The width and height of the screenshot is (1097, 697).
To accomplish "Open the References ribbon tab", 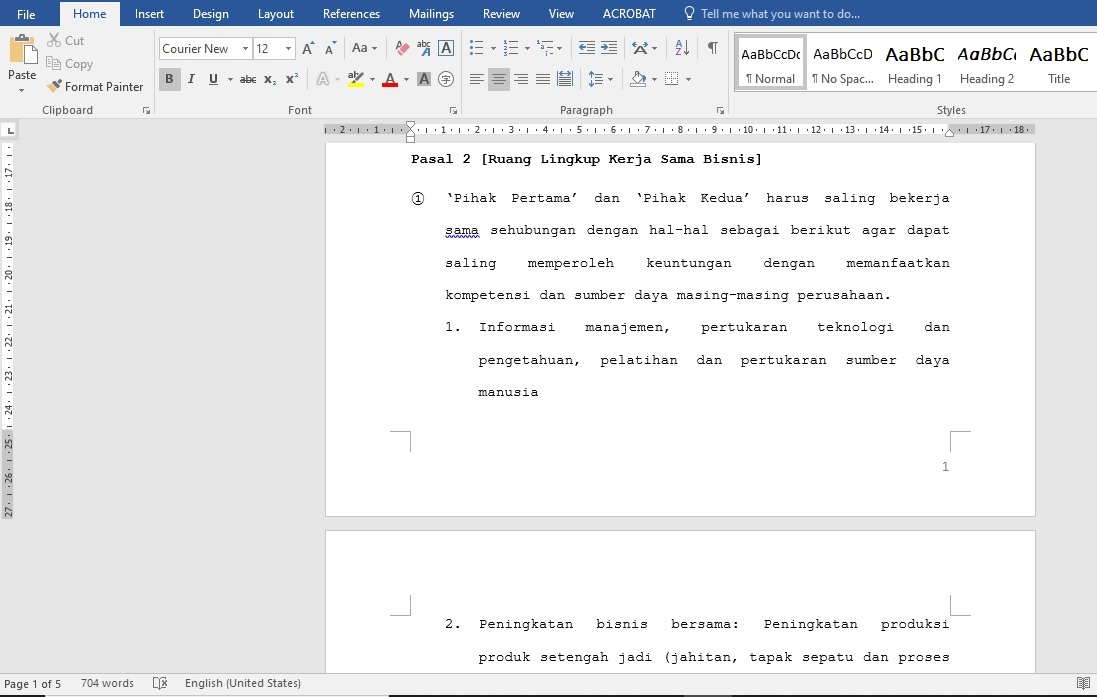I will click(351, 14).
